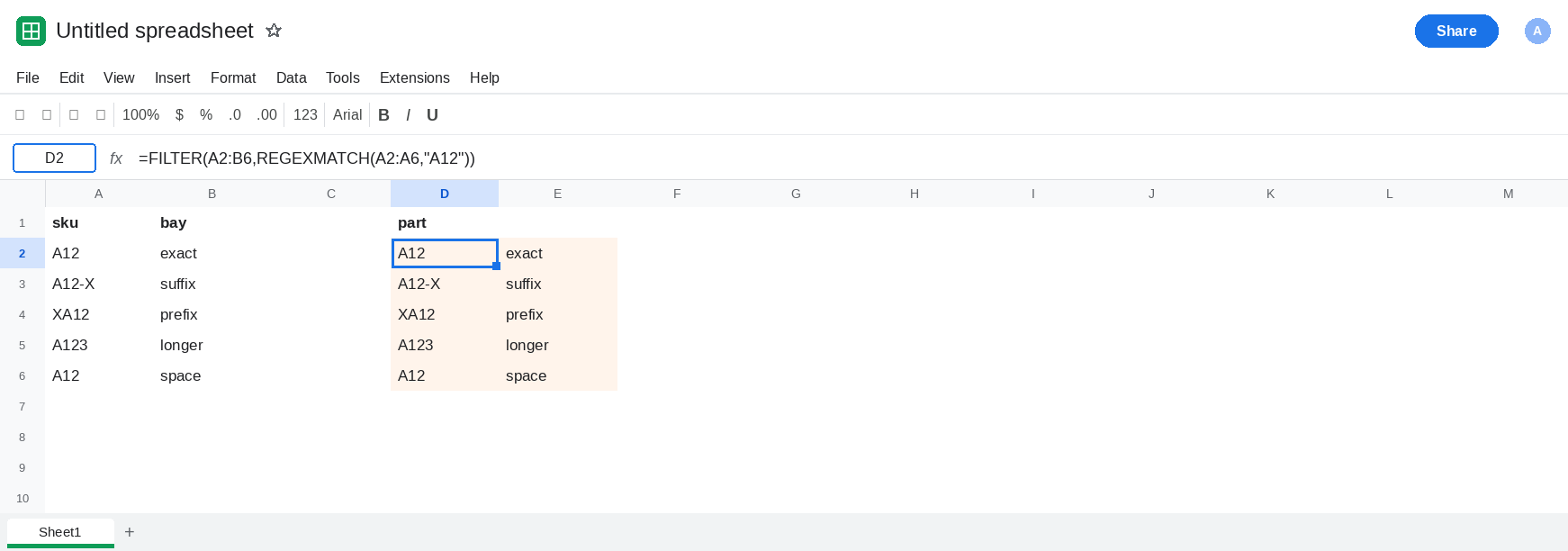Select column A header

(99, 194)
